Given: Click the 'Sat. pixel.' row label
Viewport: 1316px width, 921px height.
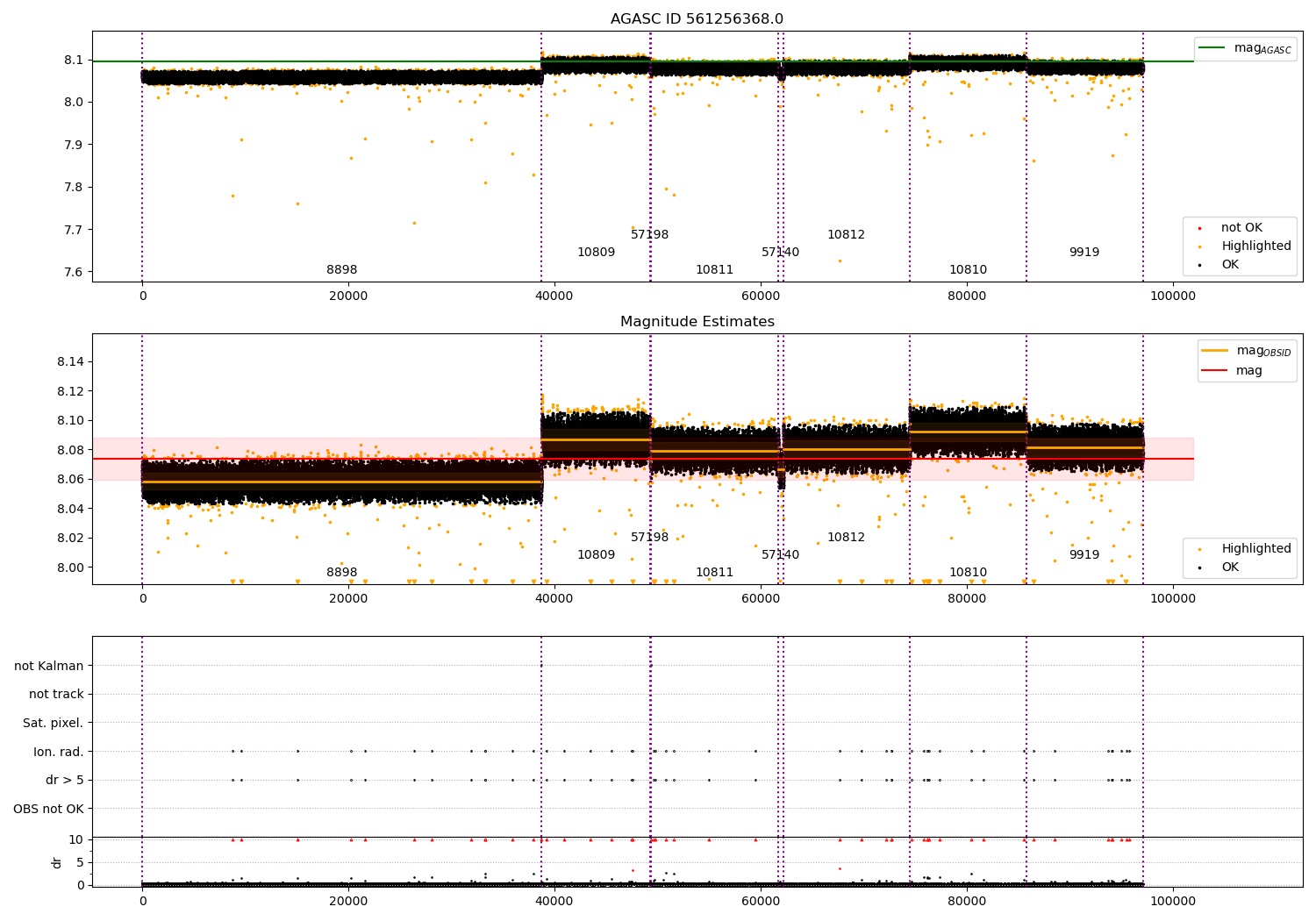Looking at the screenshot, I should (x=54, y=723).
